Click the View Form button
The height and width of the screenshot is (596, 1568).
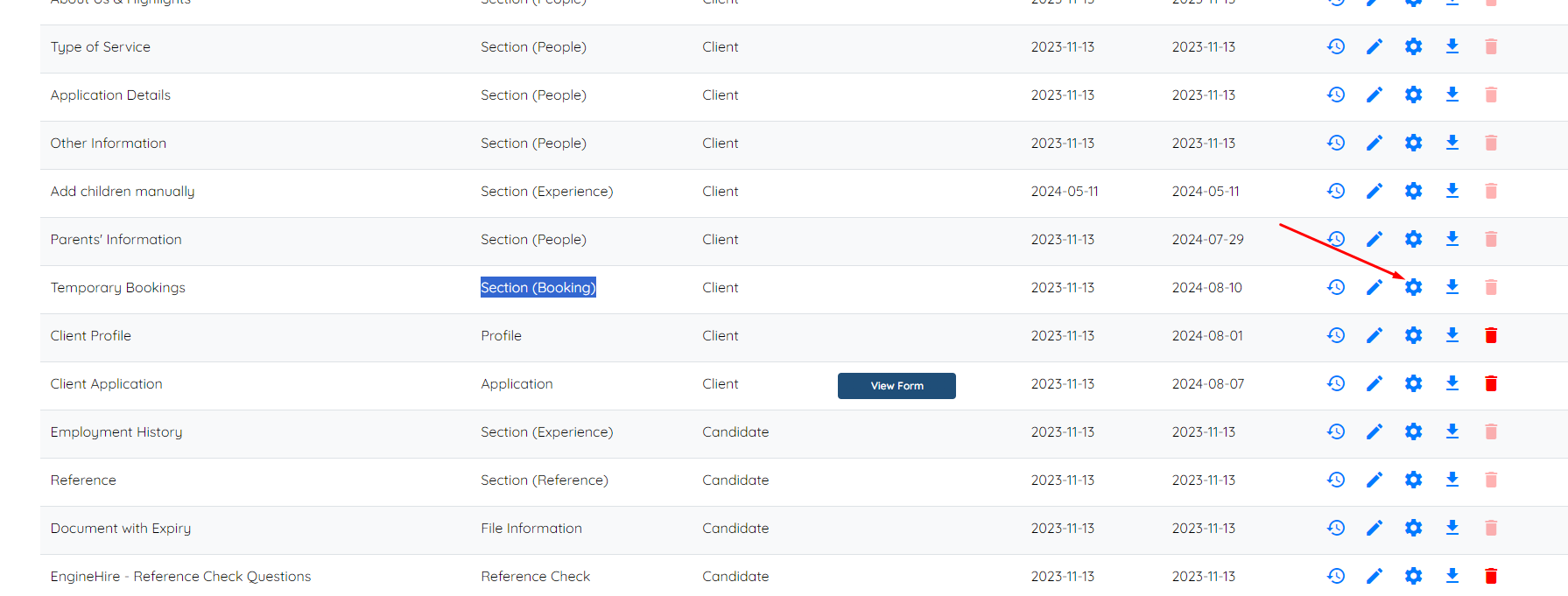pyautogui.click(x=897, y=386)
